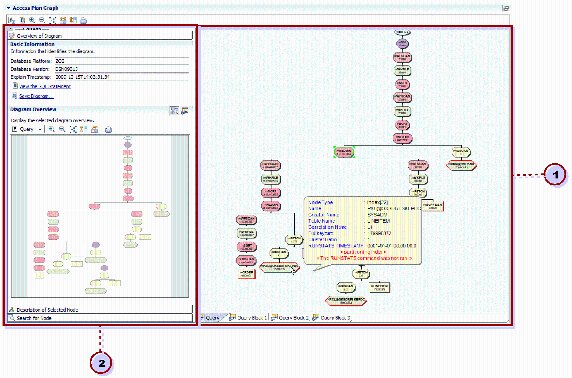
Task: Expand the Description of Selected Node panel
Action: point(100,309)
